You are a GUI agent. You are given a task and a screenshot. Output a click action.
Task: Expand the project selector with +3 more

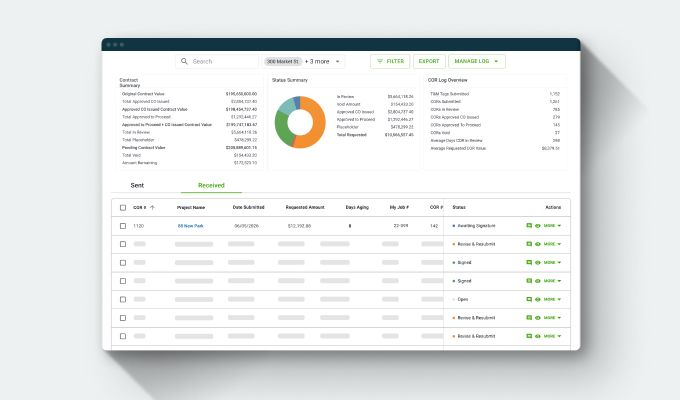tap(304, 61)
